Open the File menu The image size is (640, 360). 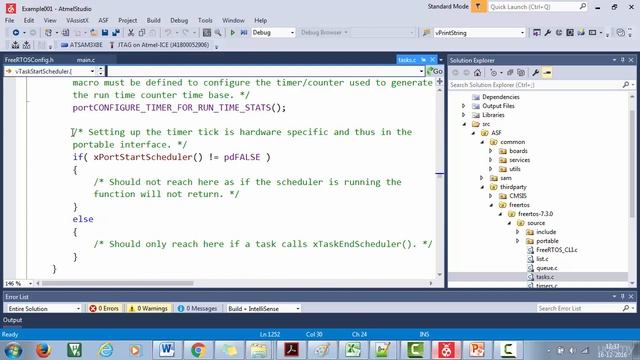[9, 20]
